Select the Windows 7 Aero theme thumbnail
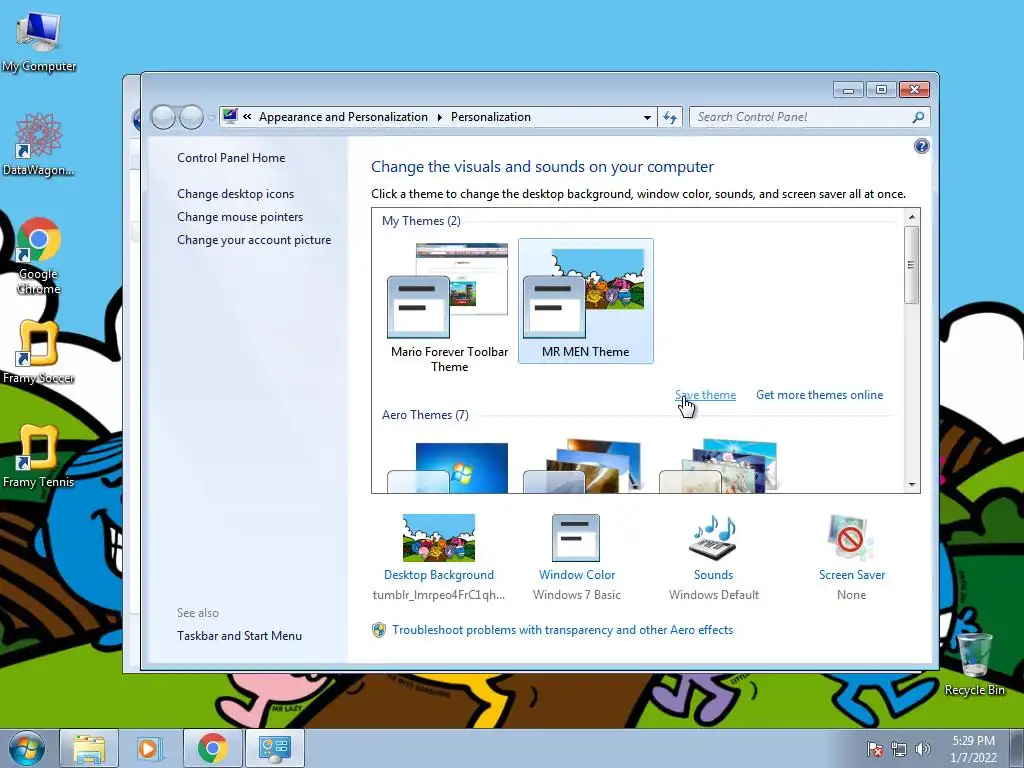This screenshot has height=768, width=1024. click(448, 467)
